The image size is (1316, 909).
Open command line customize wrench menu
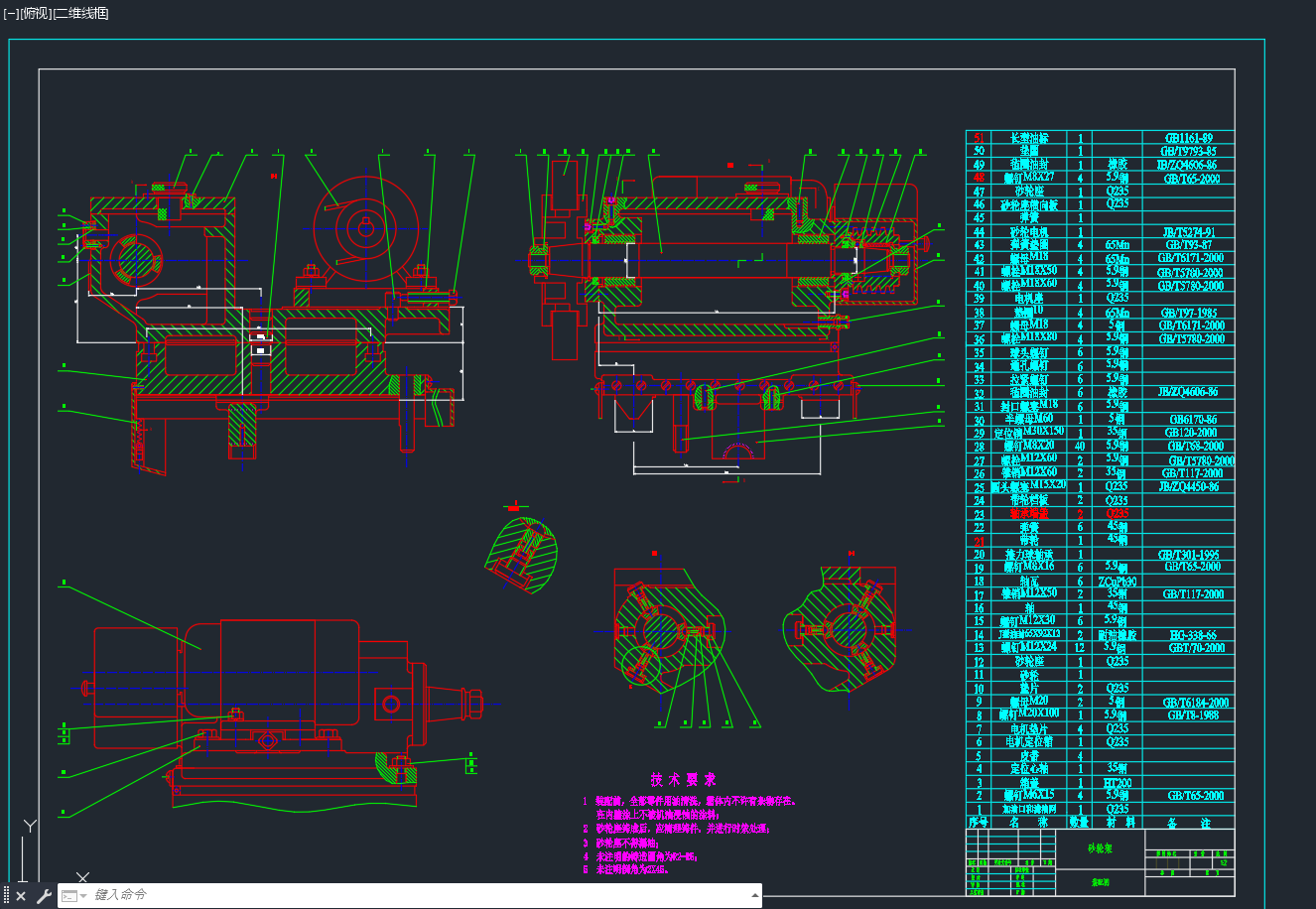tap(44, 896)
